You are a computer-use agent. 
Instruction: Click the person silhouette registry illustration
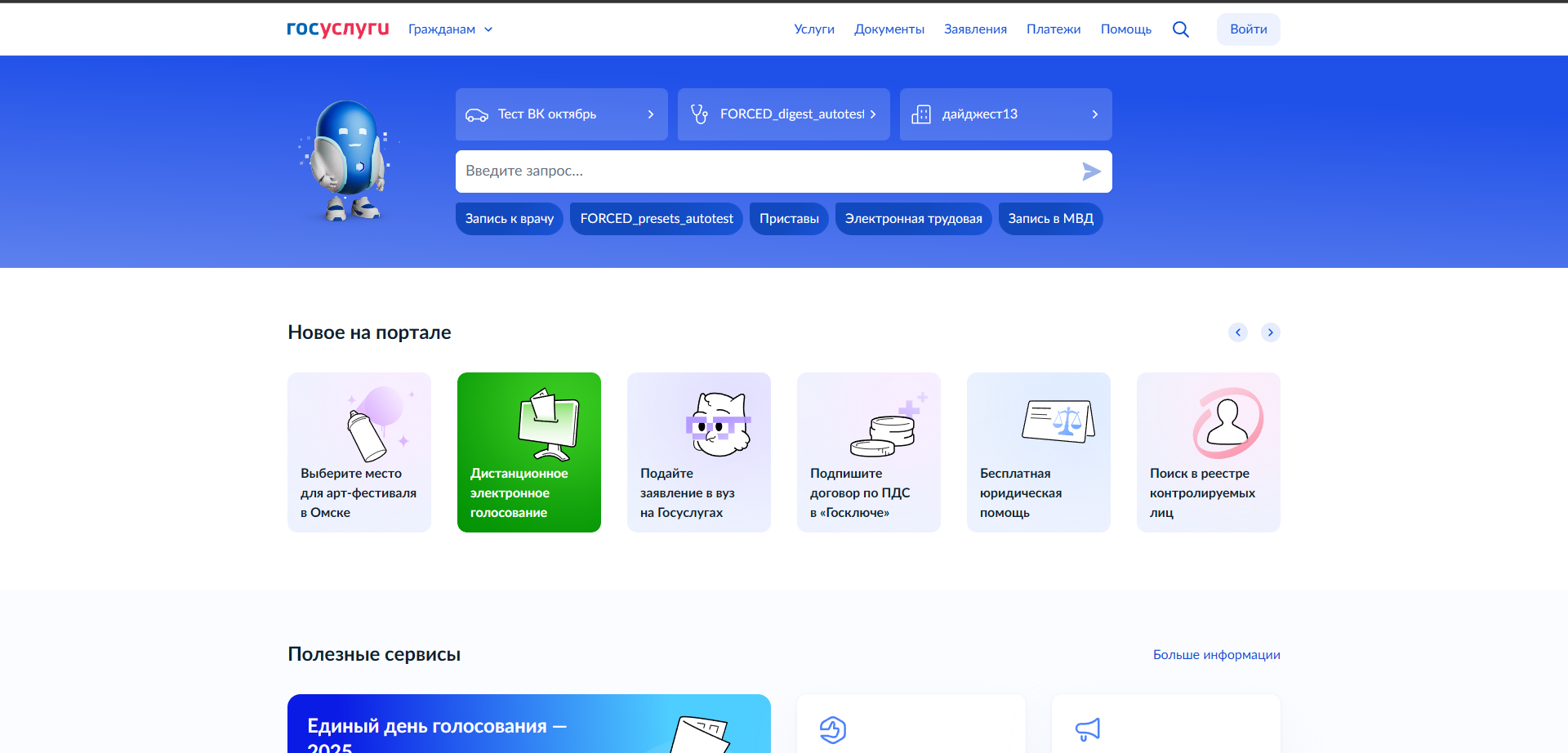1227,422
